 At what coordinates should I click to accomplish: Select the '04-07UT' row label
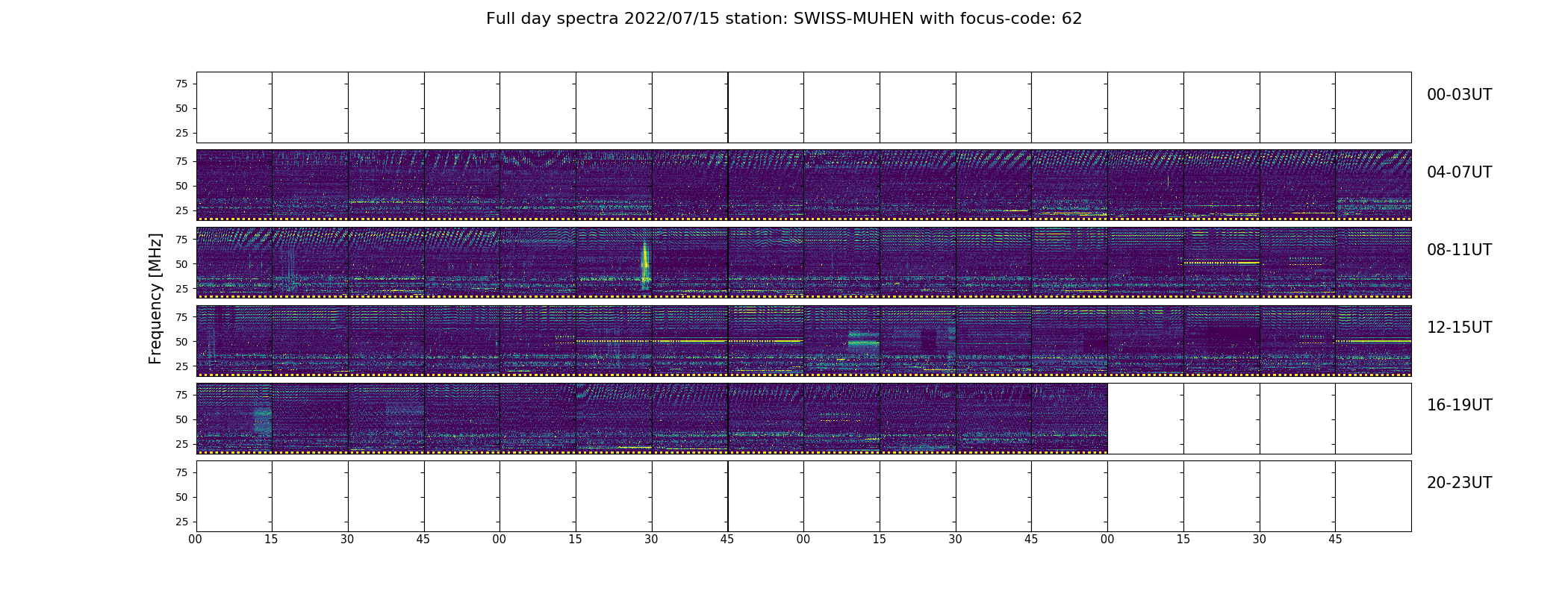(1459, 172)
